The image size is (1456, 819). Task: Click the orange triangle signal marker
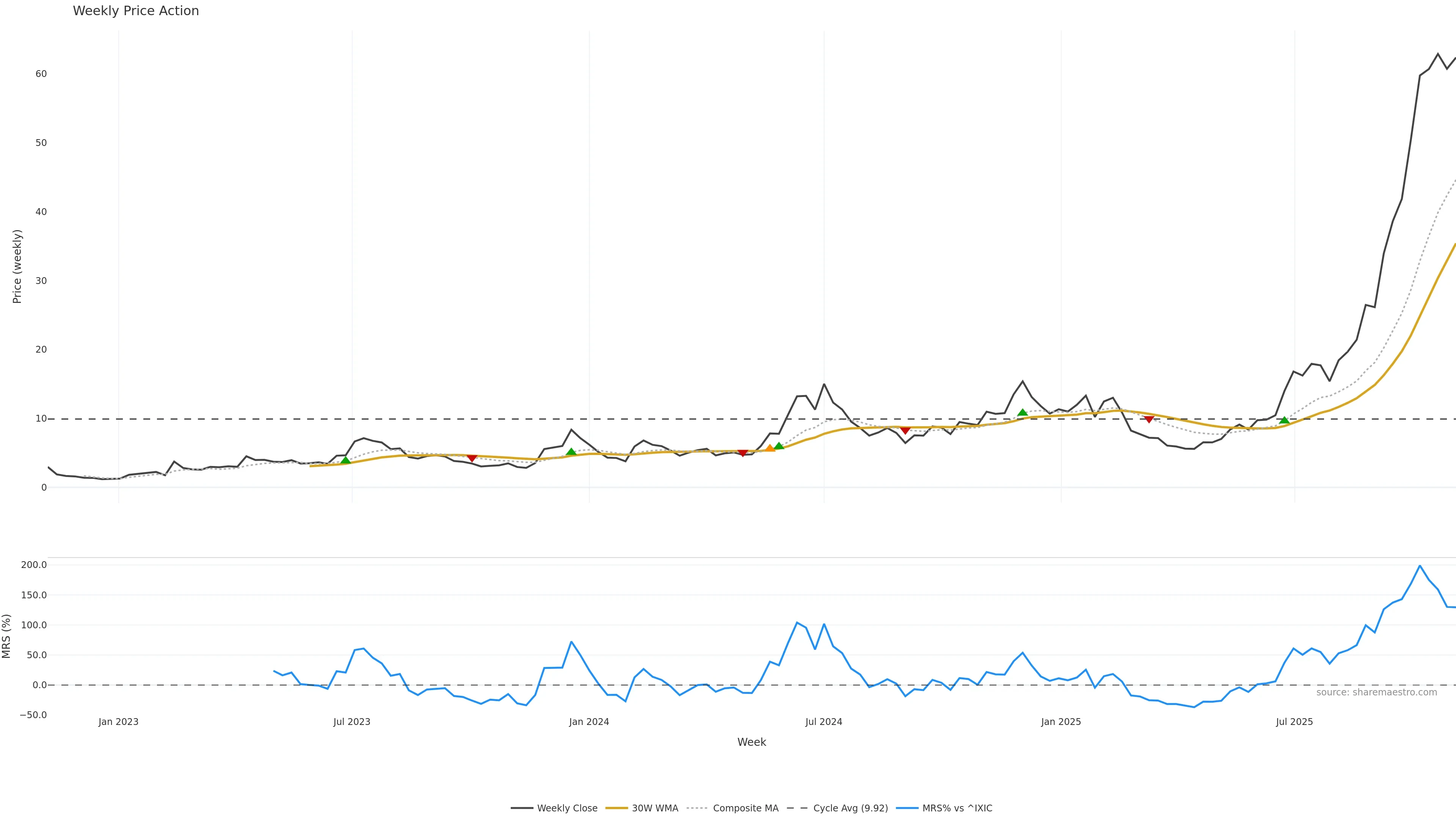[769, 448]
